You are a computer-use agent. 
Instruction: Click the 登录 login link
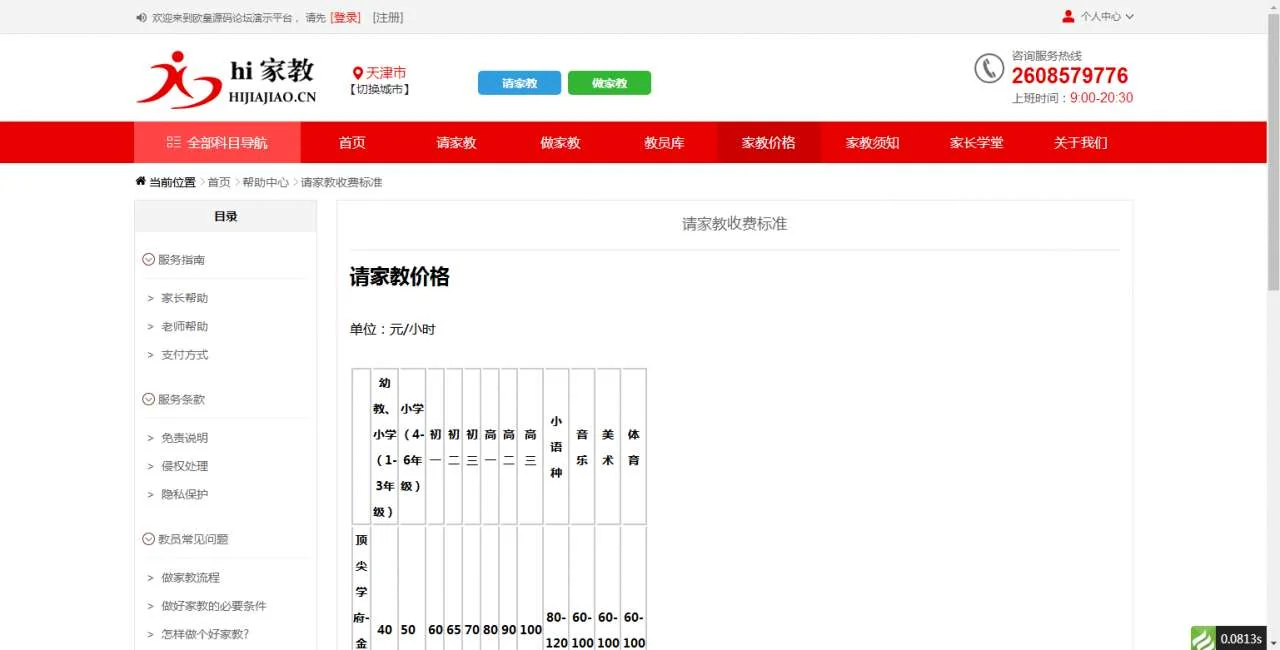coord(345,17)
